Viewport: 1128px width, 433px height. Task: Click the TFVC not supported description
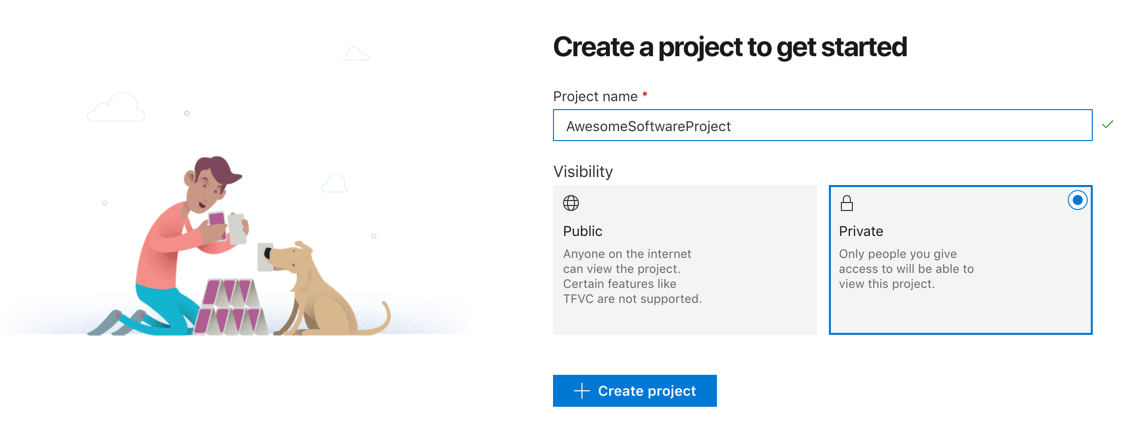coord(632,276)
